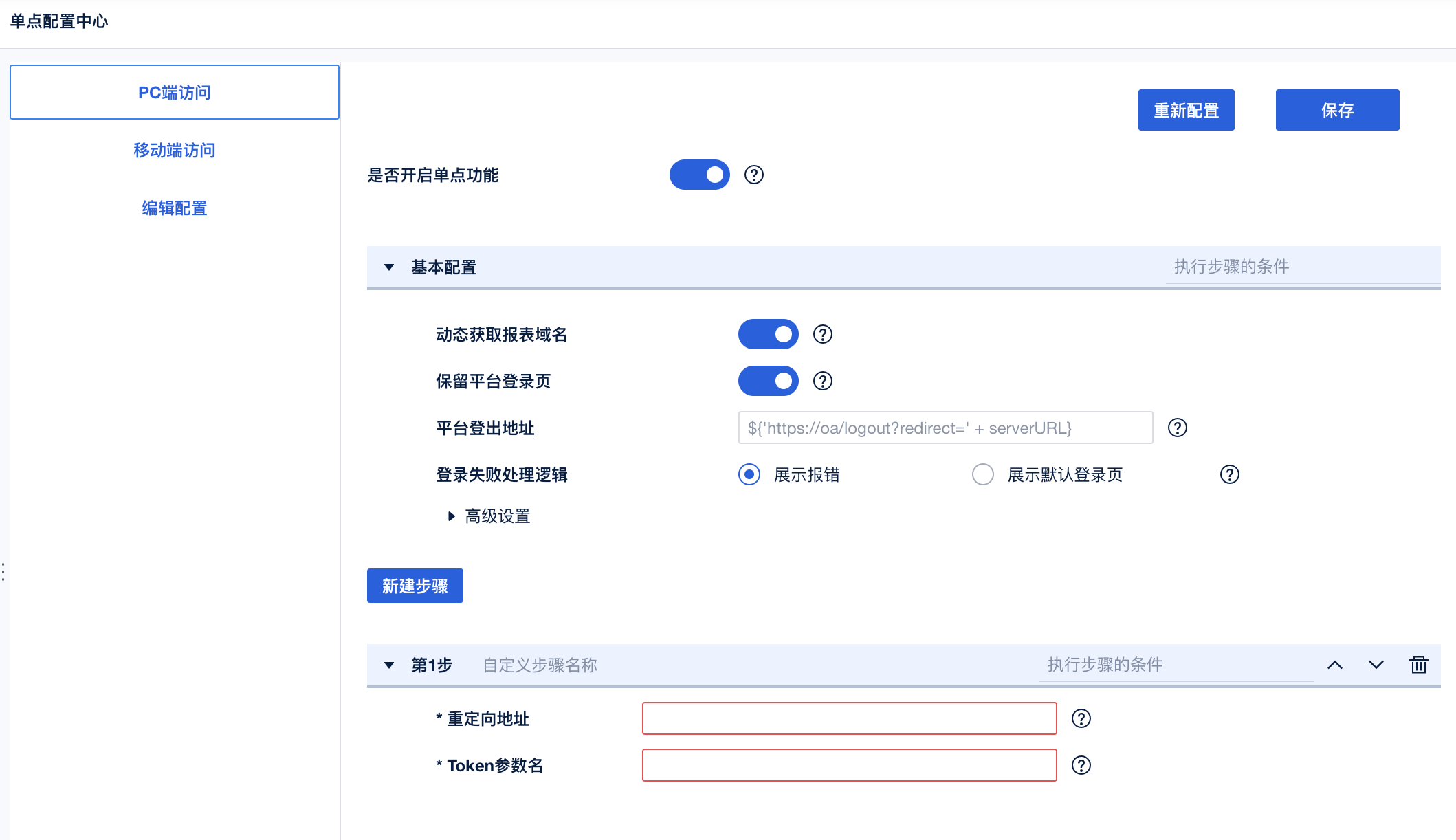Toggle 是否开启单点功能 switch

coord(700,175)
